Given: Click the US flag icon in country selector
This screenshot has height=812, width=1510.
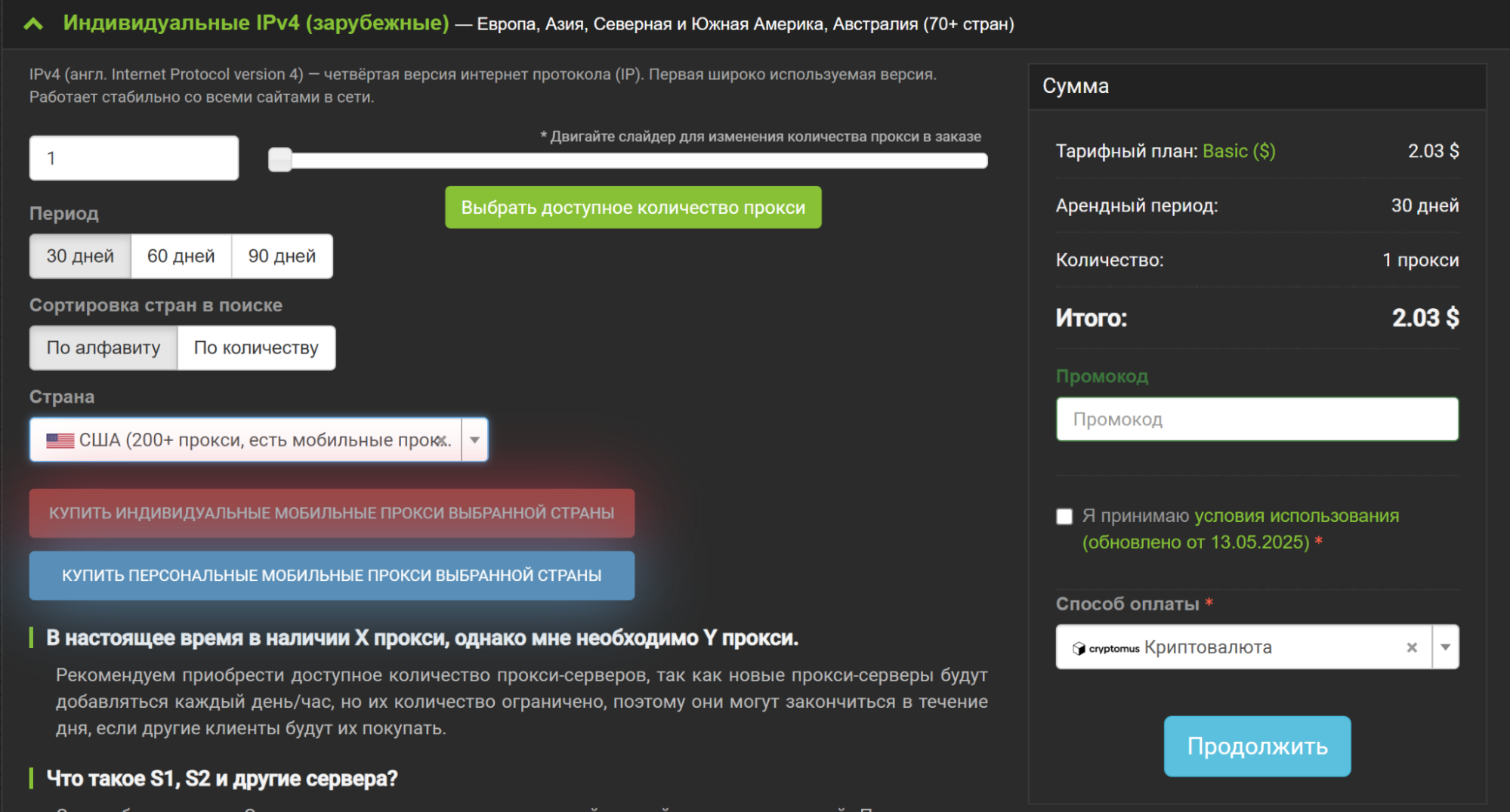Looking at the screenshot, I should click(59, 439).
